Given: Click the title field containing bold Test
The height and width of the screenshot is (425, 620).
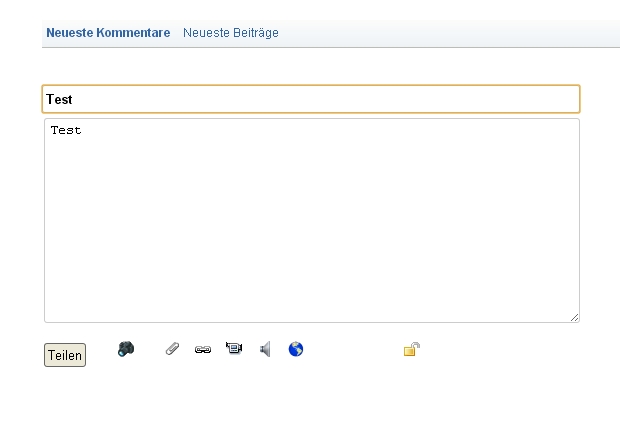Looking at the screenshot, I should click(311, 99).
